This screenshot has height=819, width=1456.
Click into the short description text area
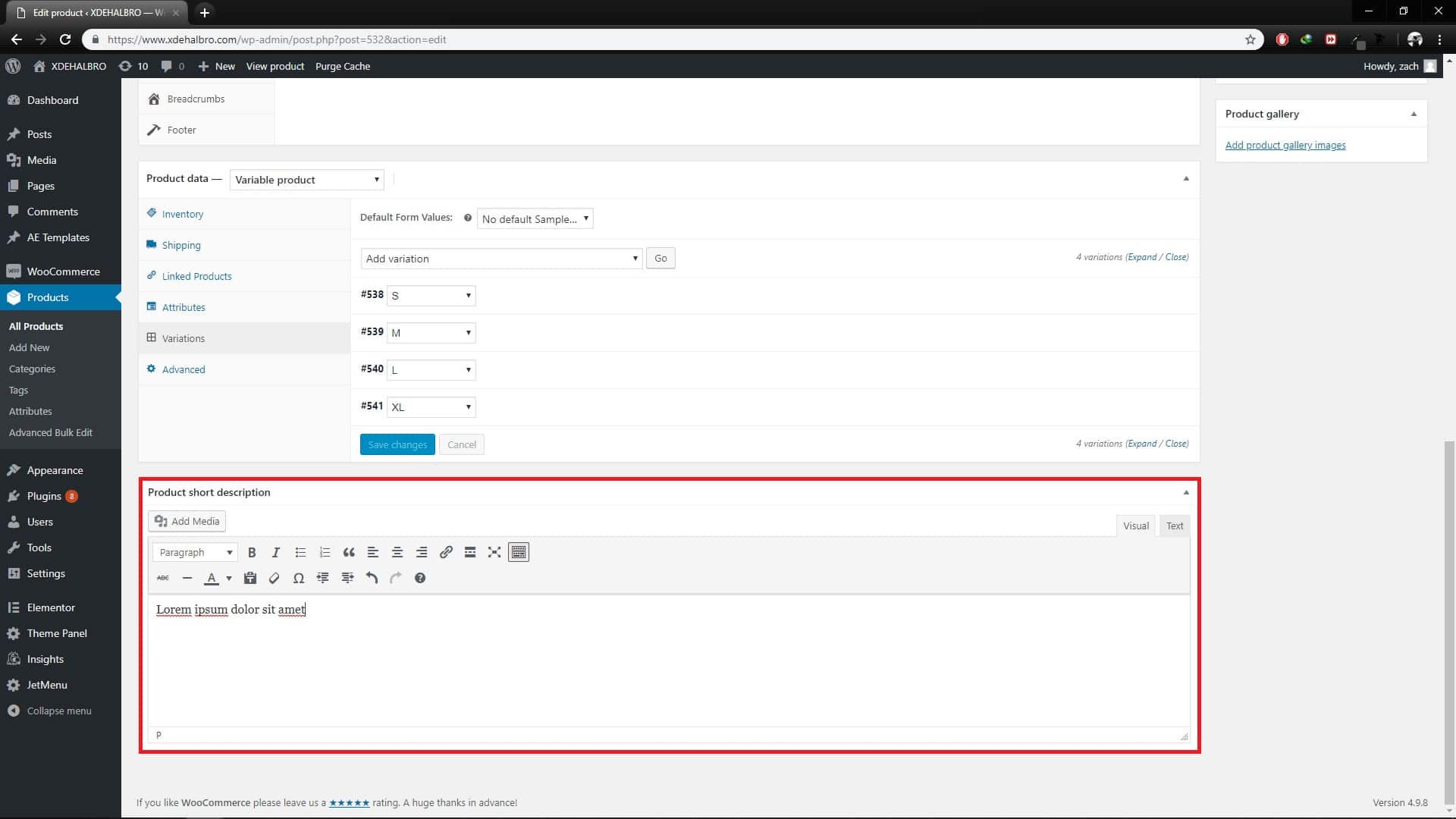[669, 660]
